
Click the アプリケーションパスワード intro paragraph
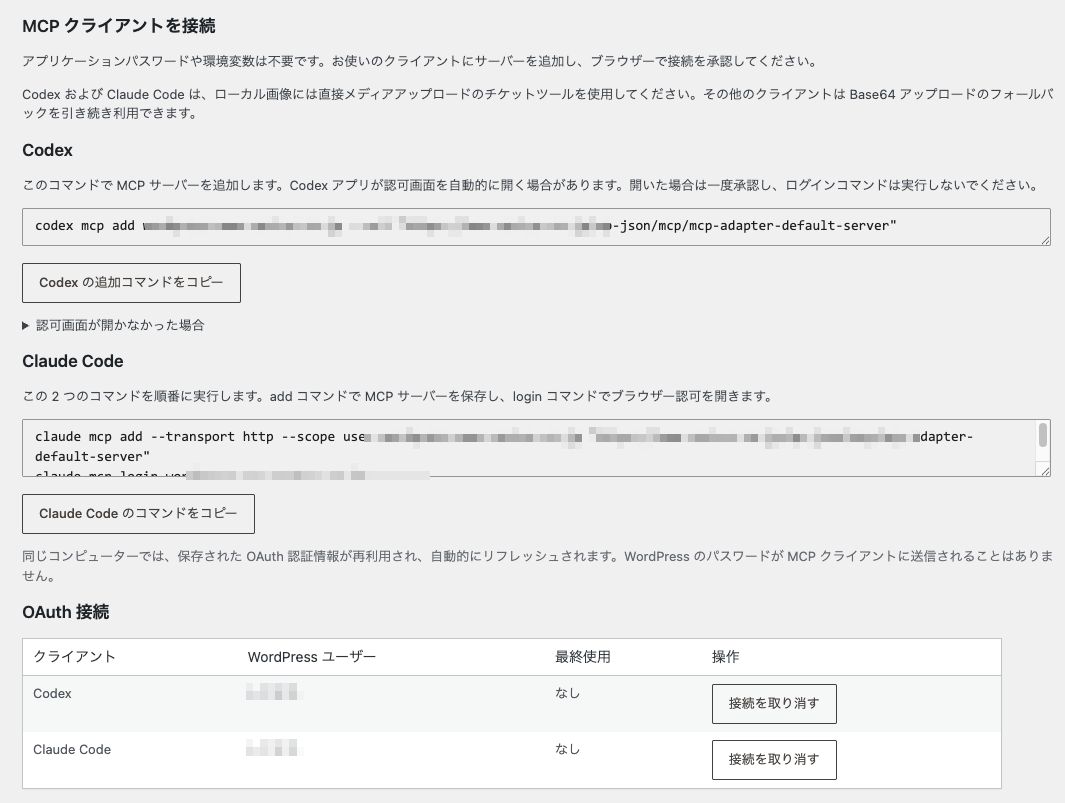(x=420, y=61)
